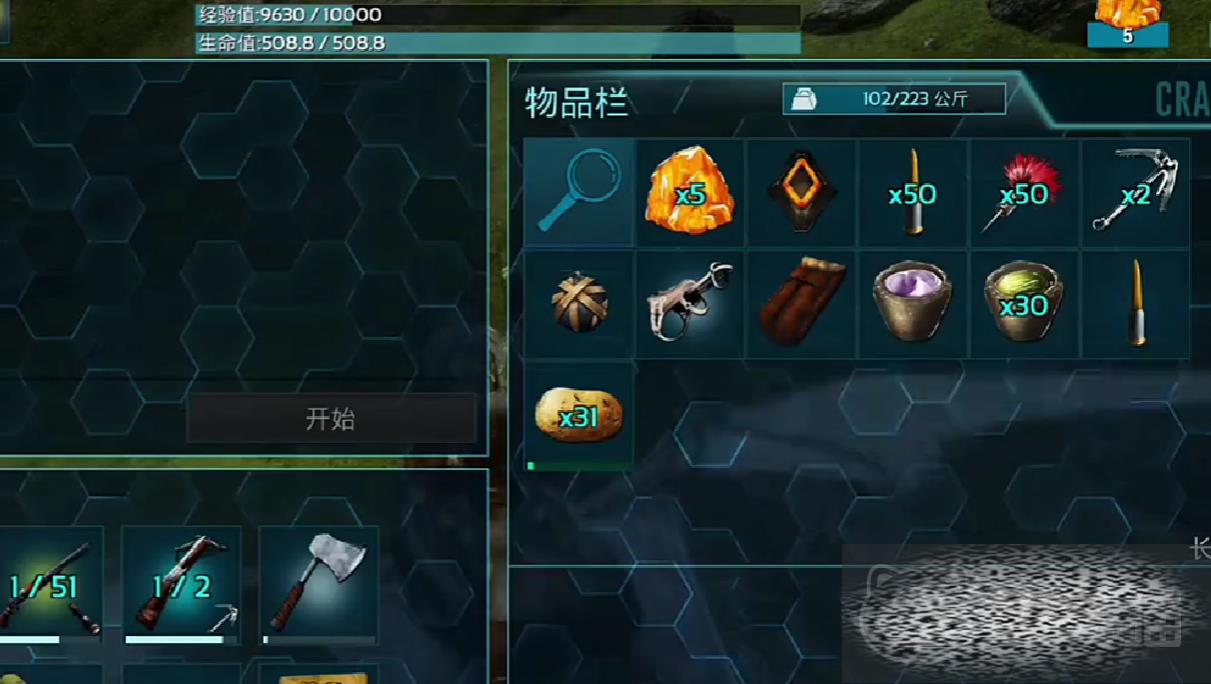Select the green bowl x30 item
The image size is (1211, 684).
click(1024, 304)
